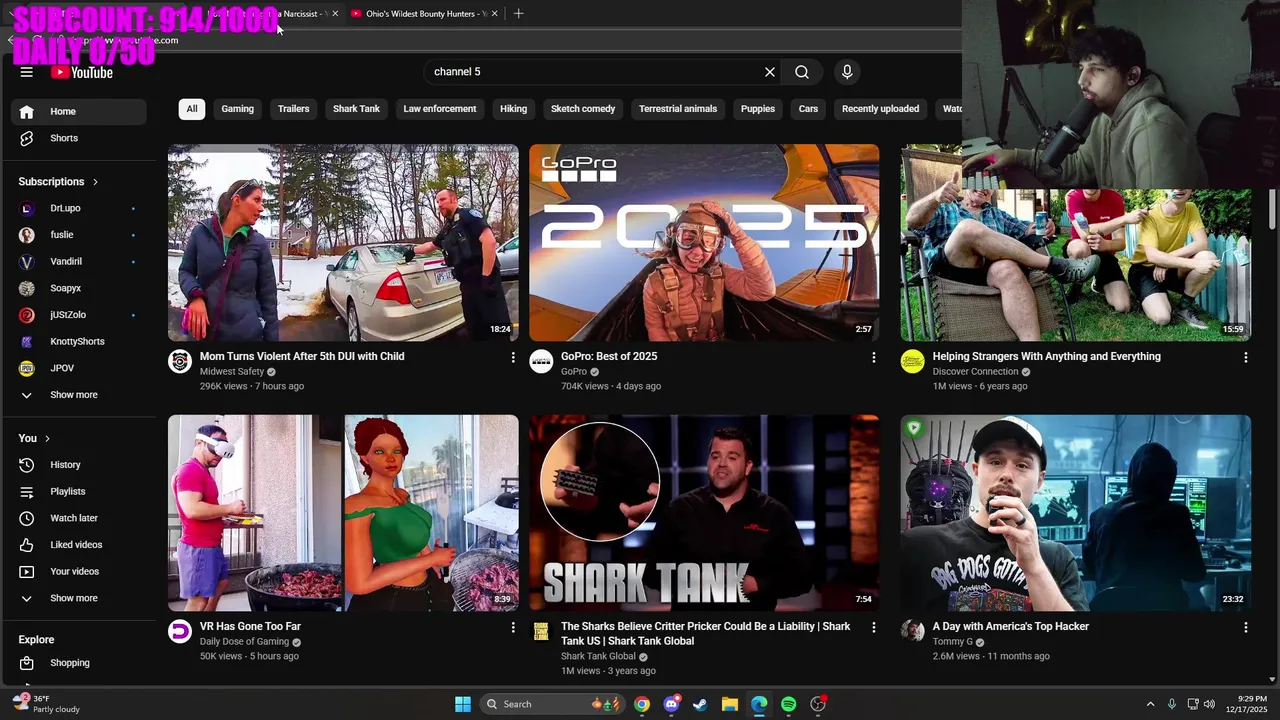Select the Law enforcement filter chip

[440, 109]
